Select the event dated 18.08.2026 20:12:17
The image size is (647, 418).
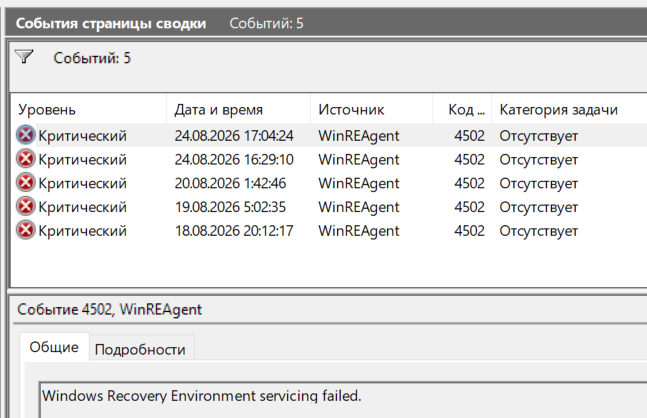pos(329,231)
